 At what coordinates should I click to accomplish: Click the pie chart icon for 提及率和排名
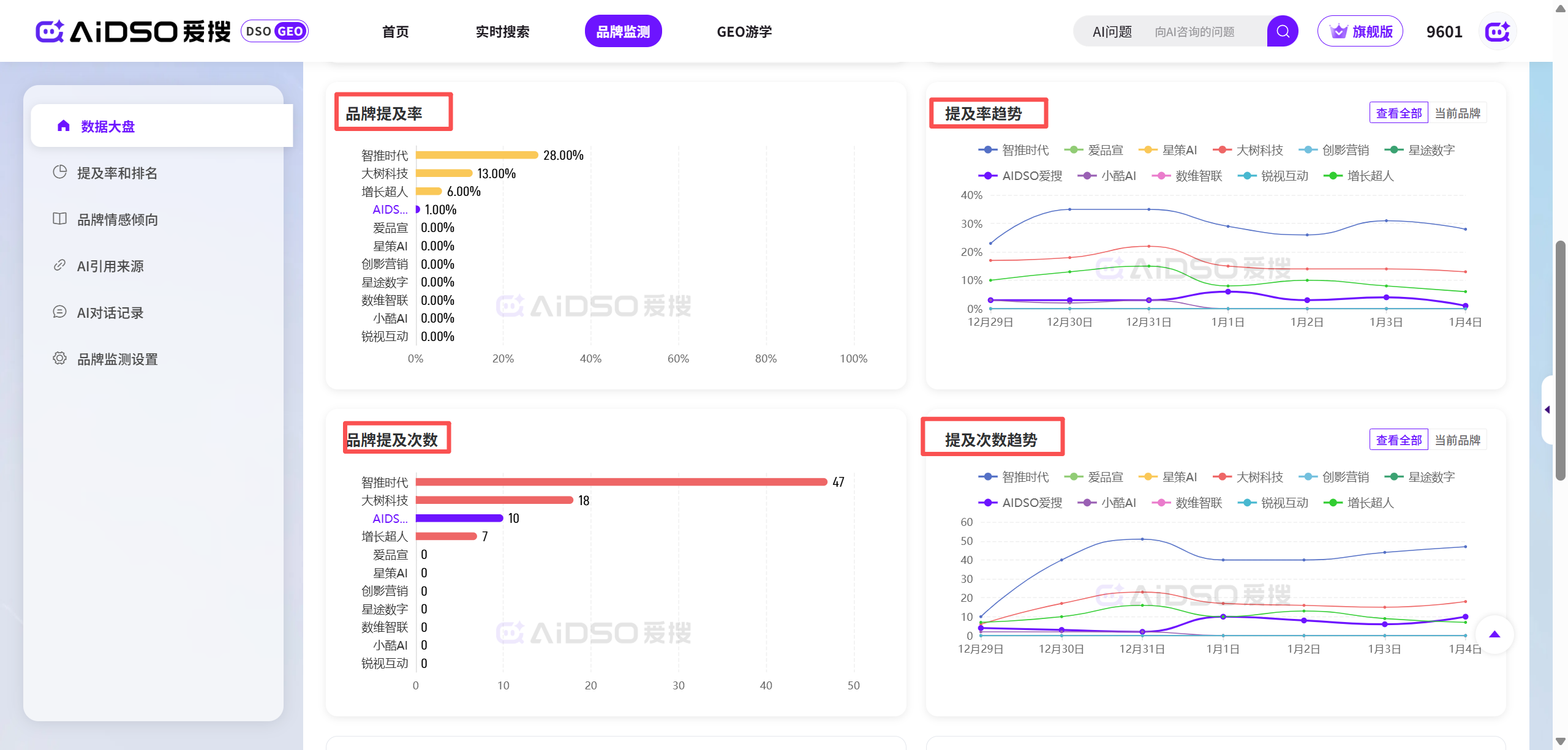coord(59,172)
